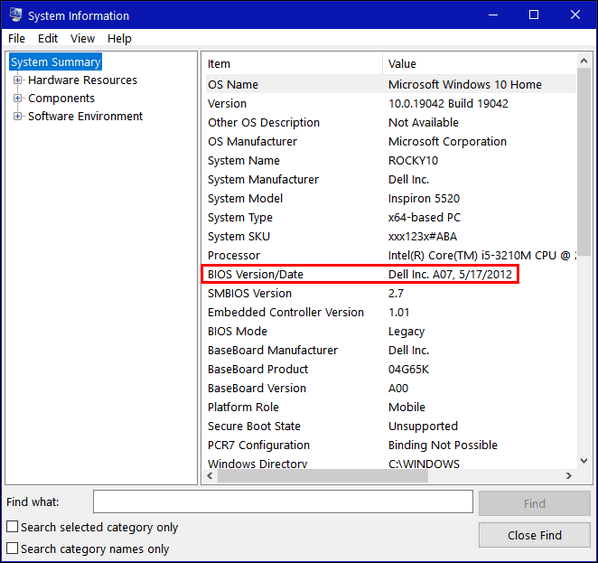Select the BIOS Mode row
598x563 pixels.
coord(391,331)
